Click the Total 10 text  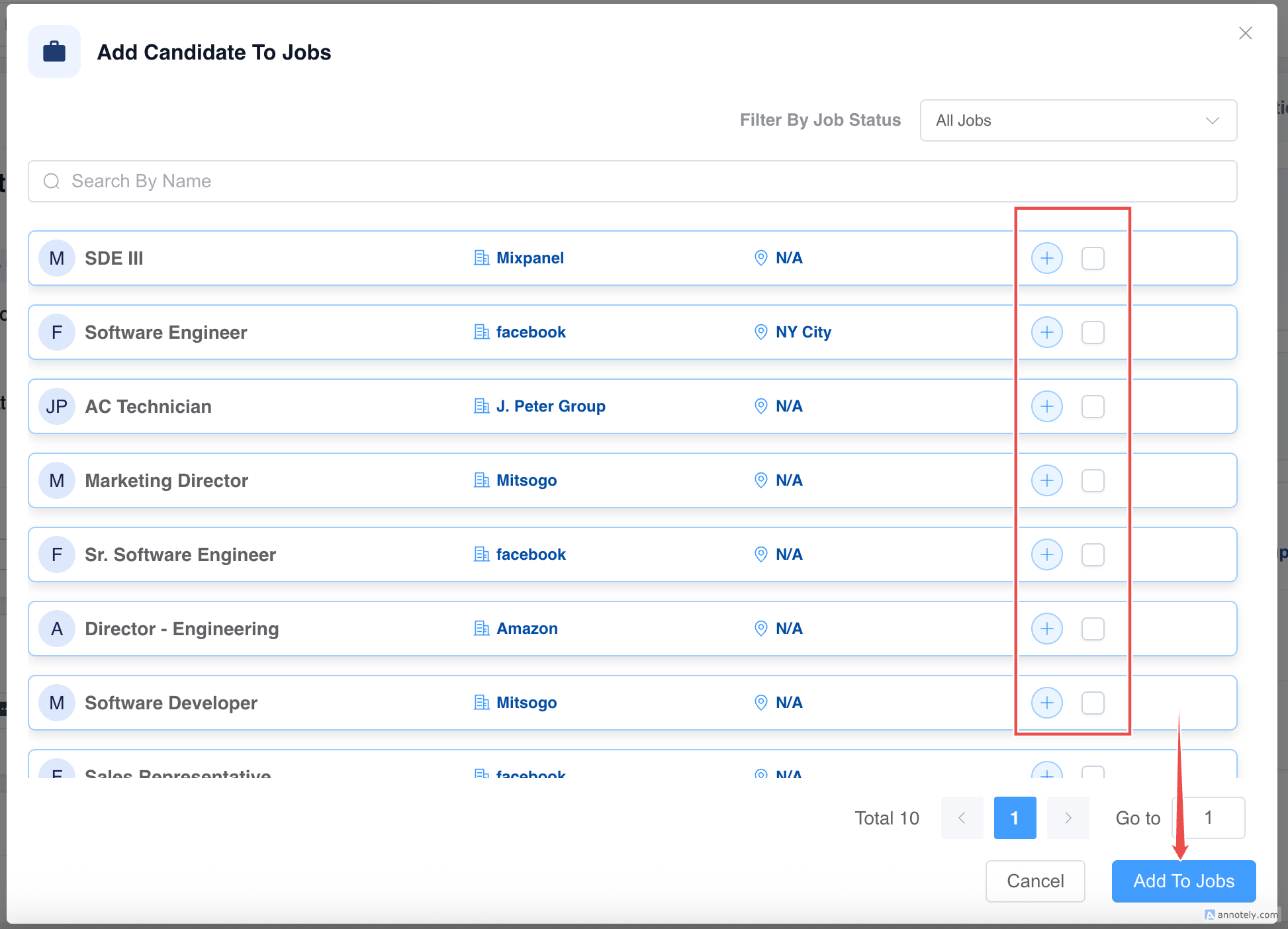click(x=887, y=818)
